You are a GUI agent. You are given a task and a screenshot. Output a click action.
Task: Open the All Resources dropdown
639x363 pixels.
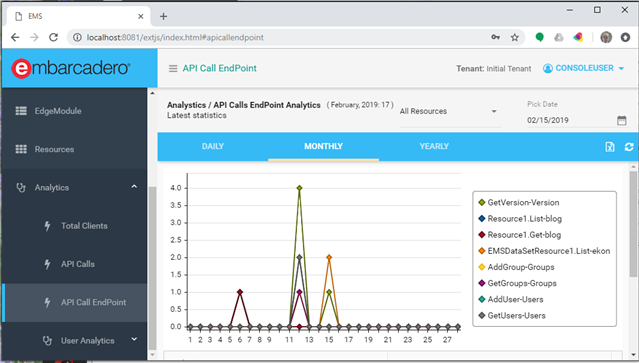point(448,111)
